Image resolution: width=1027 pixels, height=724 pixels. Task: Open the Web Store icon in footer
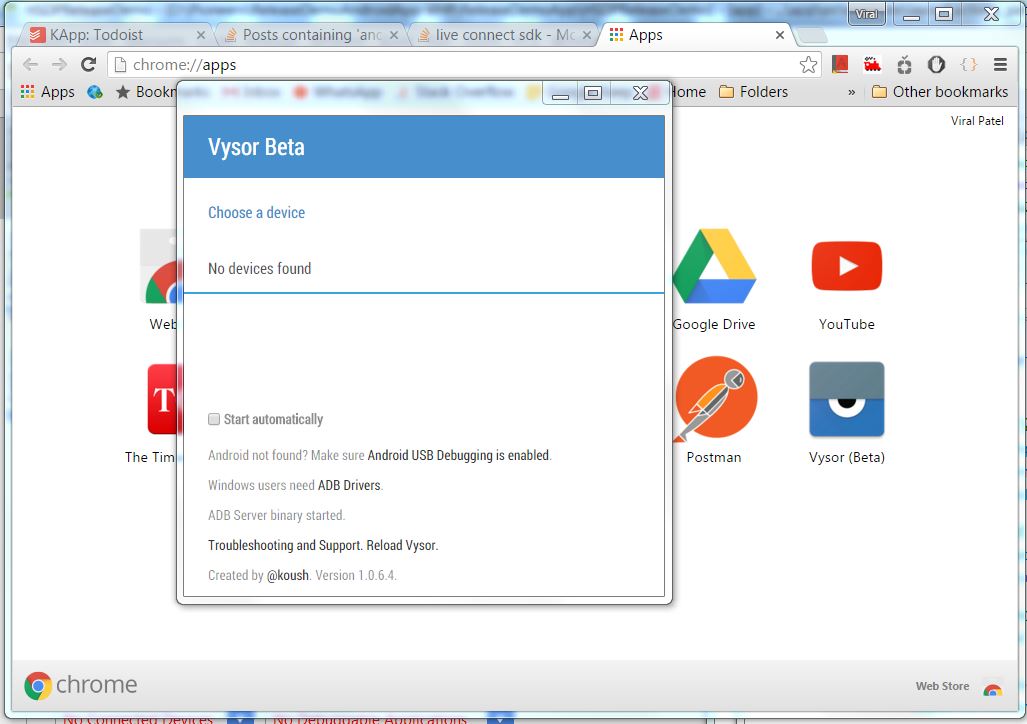pyautogui.click(x=992, y=688)
